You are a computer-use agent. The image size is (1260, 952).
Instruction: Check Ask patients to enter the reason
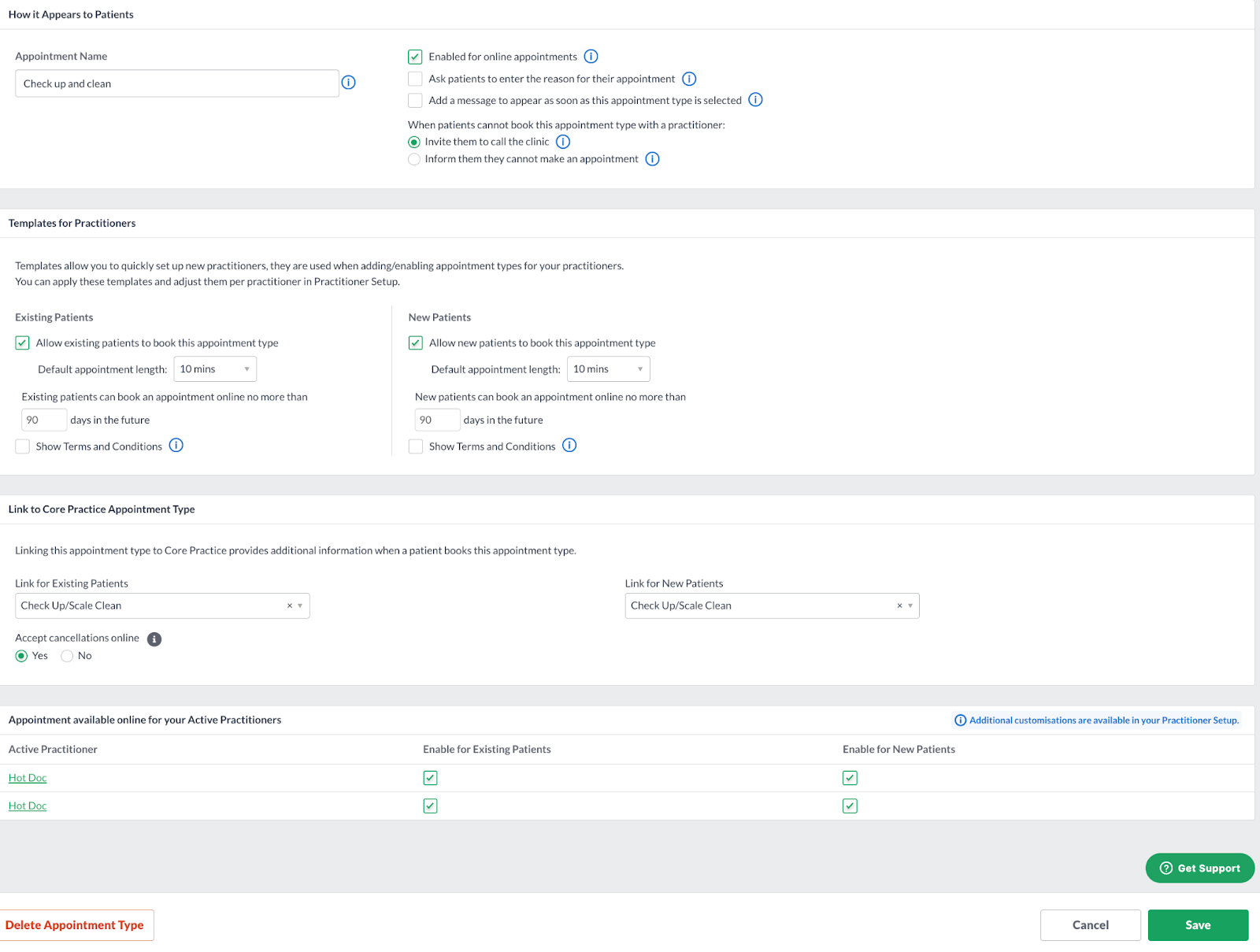click(415, 79)
